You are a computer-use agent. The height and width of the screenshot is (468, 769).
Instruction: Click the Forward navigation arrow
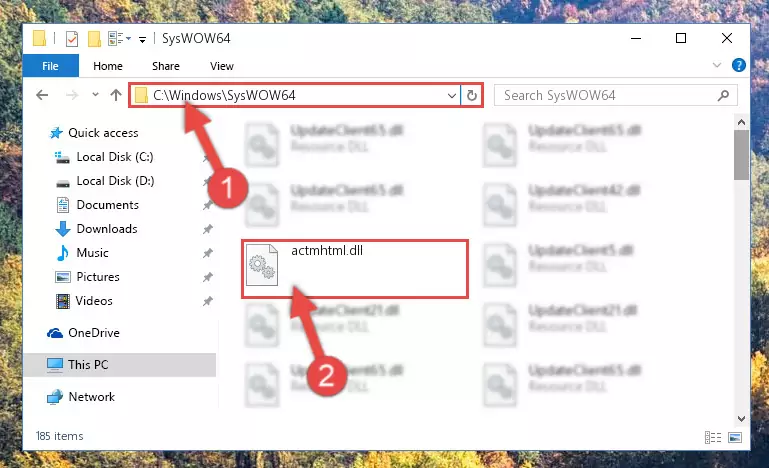[72, 95]
